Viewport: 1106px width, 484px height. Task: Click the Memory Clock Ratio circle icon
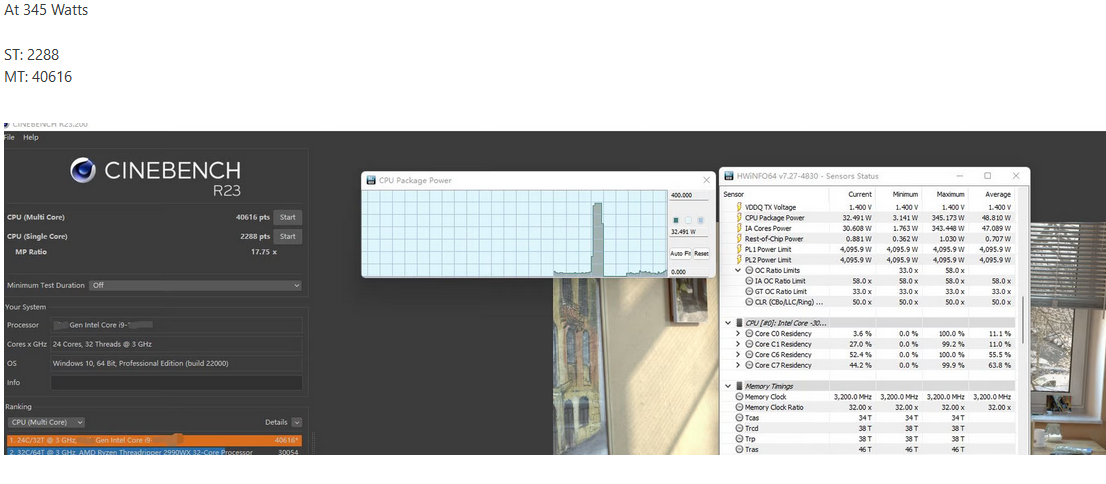pyautogui.click(x=739, y=407)
